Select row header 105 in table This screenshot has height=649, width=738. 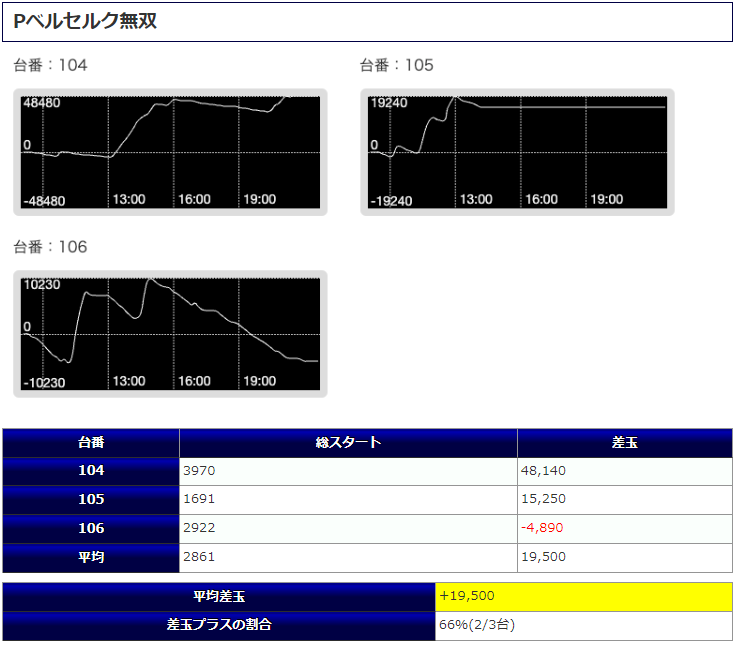click(x=91, y=499)
